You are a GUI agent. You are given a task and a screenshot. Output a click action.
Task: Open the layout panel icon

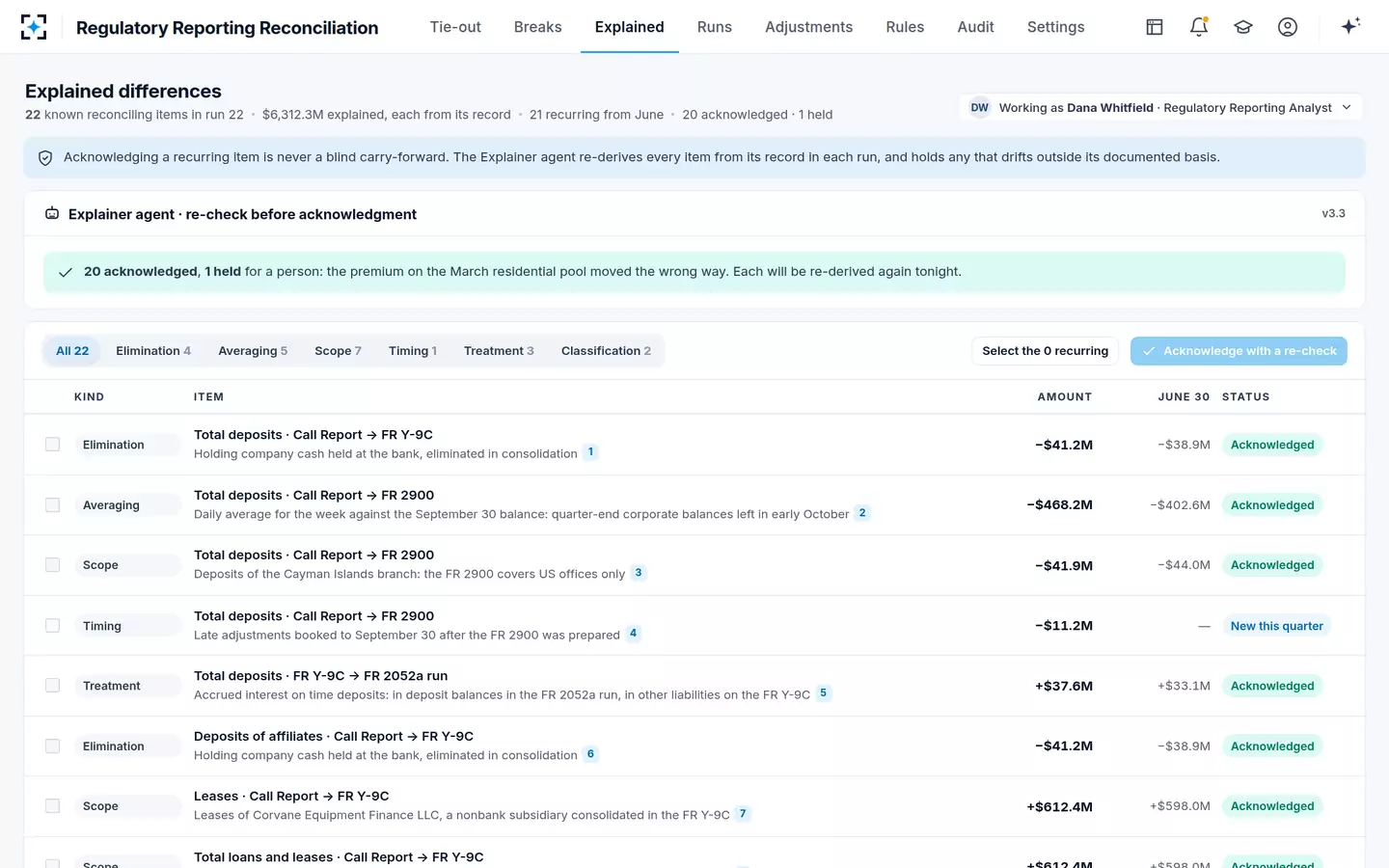click(x=1155, y=27)
